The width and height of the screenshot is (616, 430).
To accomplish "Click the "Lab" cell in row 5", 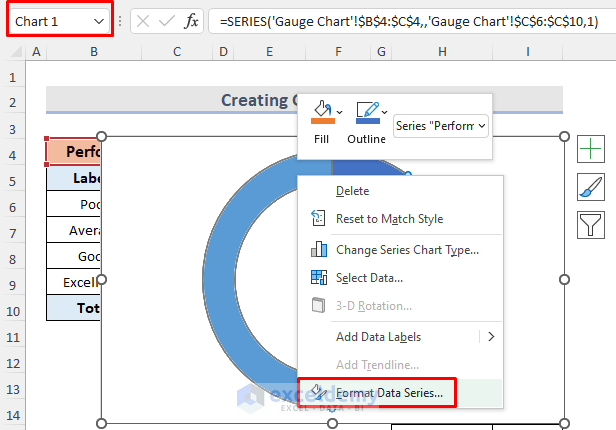I will coord(73,178).
